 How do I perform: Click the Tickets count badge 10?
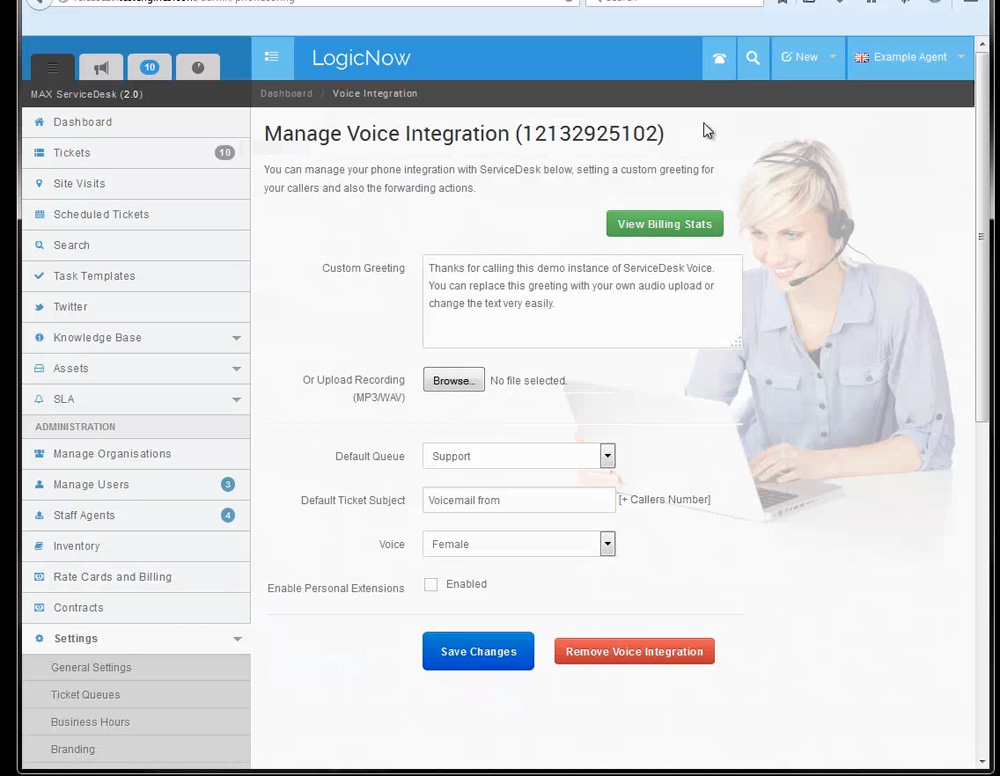[224, 153]
